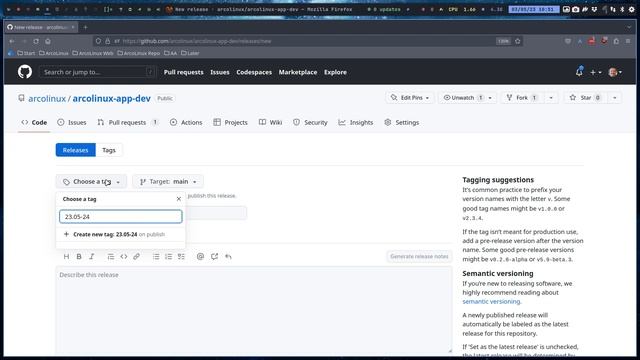Open the notifications bell icon
The height and width of the screenshot is (360, 640).
pyautogui.click(x=579, y=72)
